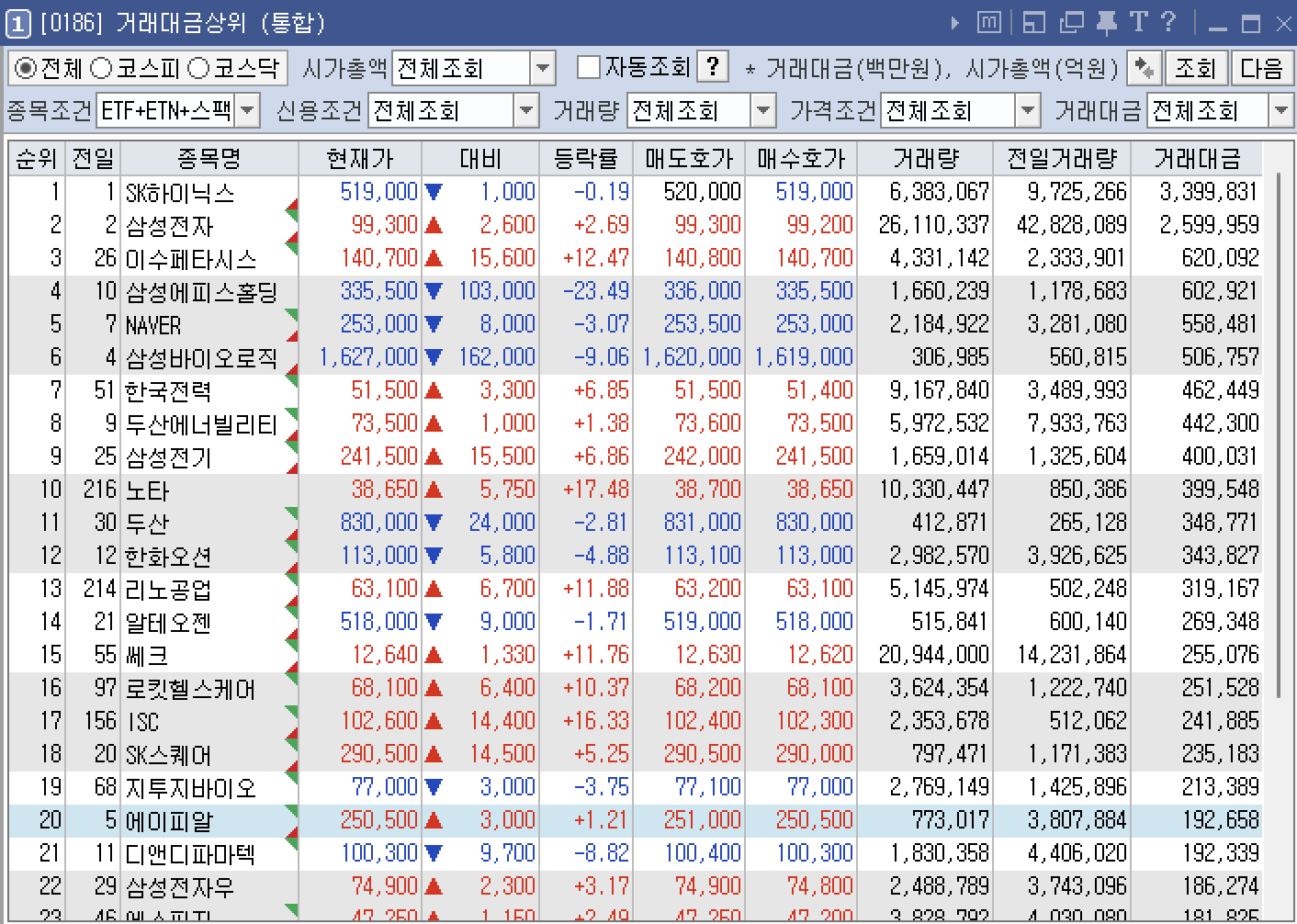This screenshot has width=1297, height=924.
Task: Click the window number 1 icon in the title bar
Action: pyautogui.click(x=17, y=23)
